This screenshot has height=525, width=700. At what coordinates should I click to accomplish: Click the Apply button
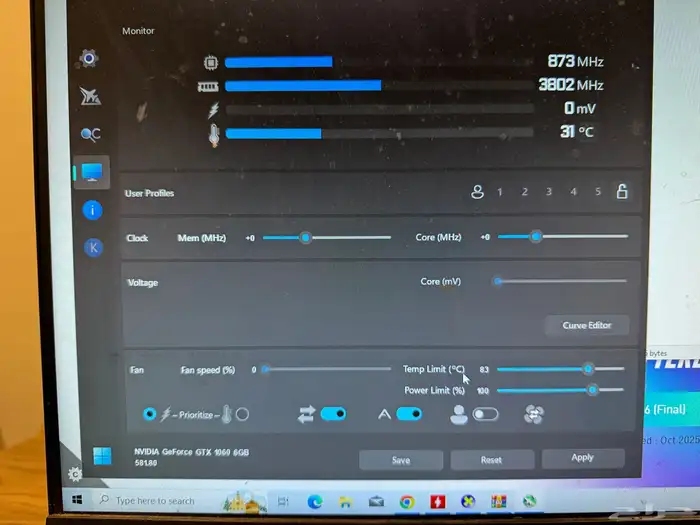pos(582,458)
